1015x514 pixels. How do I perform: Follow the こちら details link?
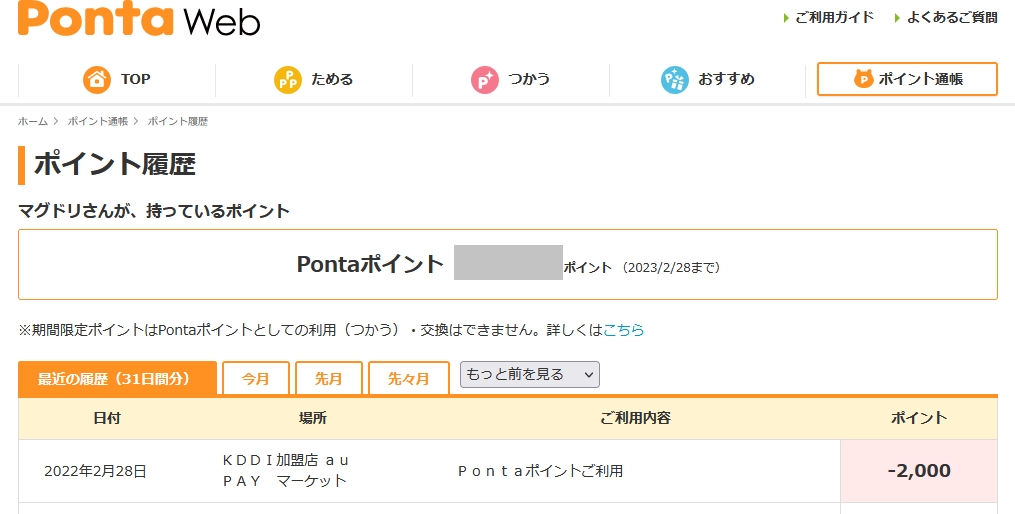click(623, 329)
